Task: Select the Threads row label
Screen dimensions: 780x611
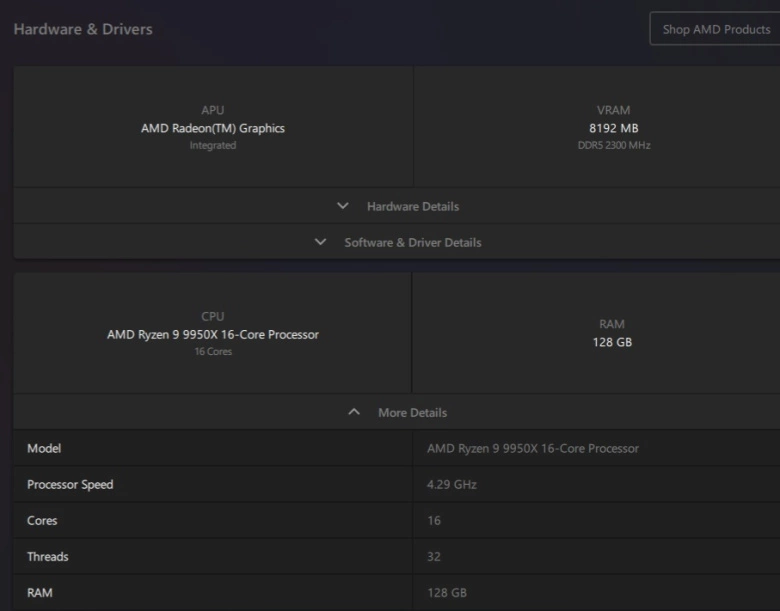Action: [x=48, y=556]
